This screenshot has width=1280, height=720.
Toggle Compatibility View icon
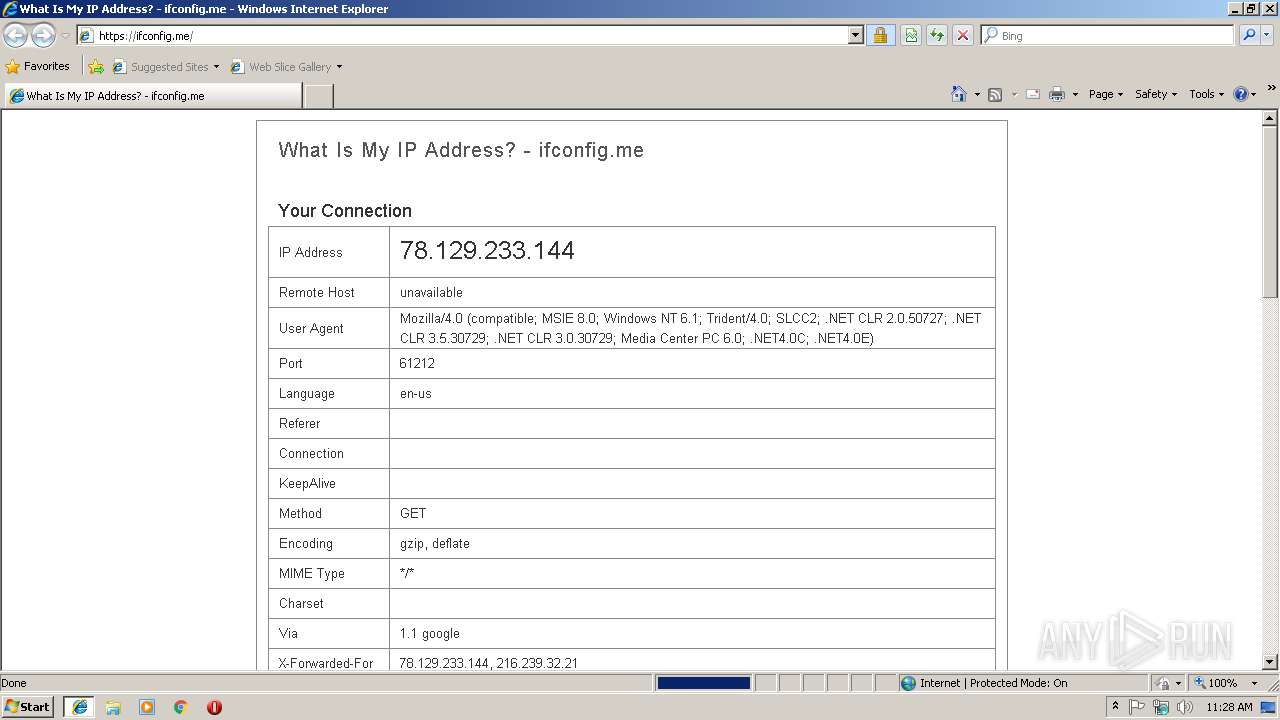tap(911, 35)
